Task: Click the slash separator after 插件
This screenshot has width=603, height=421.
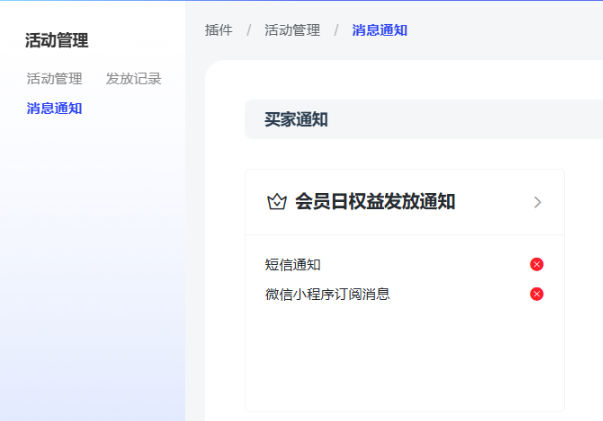Action: click(249, 30)
